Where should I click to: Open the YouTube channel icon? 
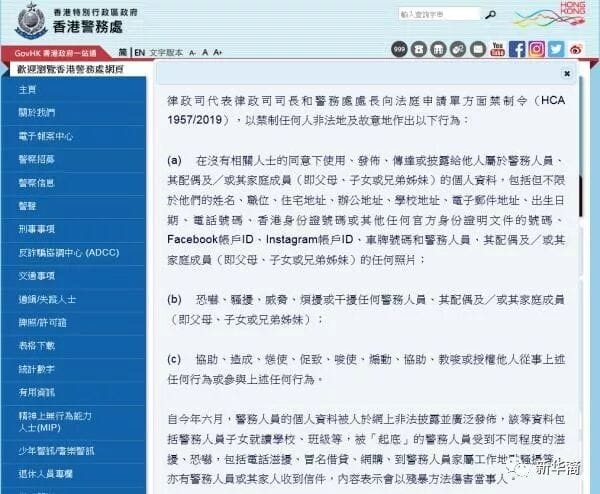pos(497,49)
